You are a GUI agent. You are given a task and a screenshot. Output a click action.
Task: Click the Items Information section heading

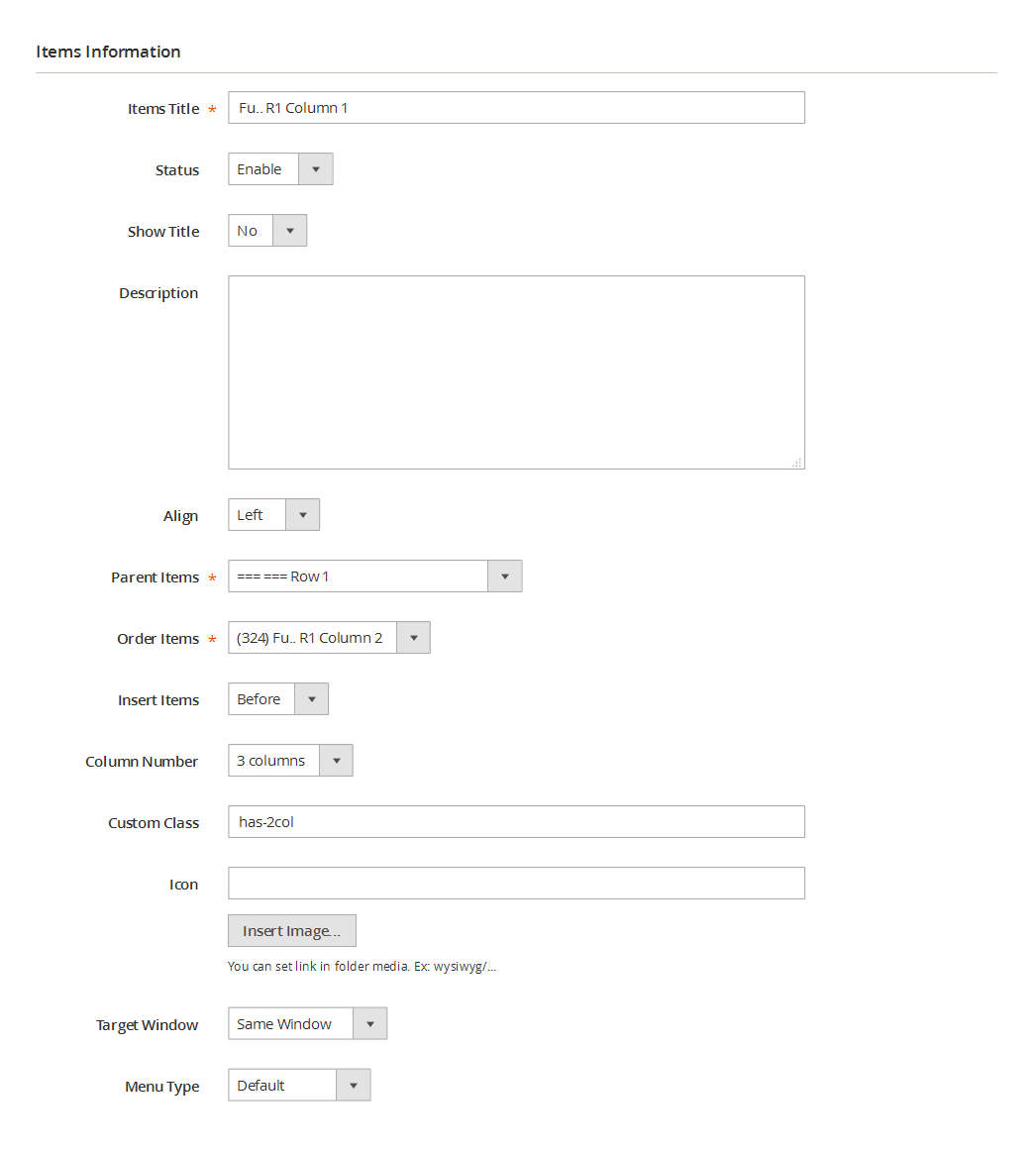(108, 52)
